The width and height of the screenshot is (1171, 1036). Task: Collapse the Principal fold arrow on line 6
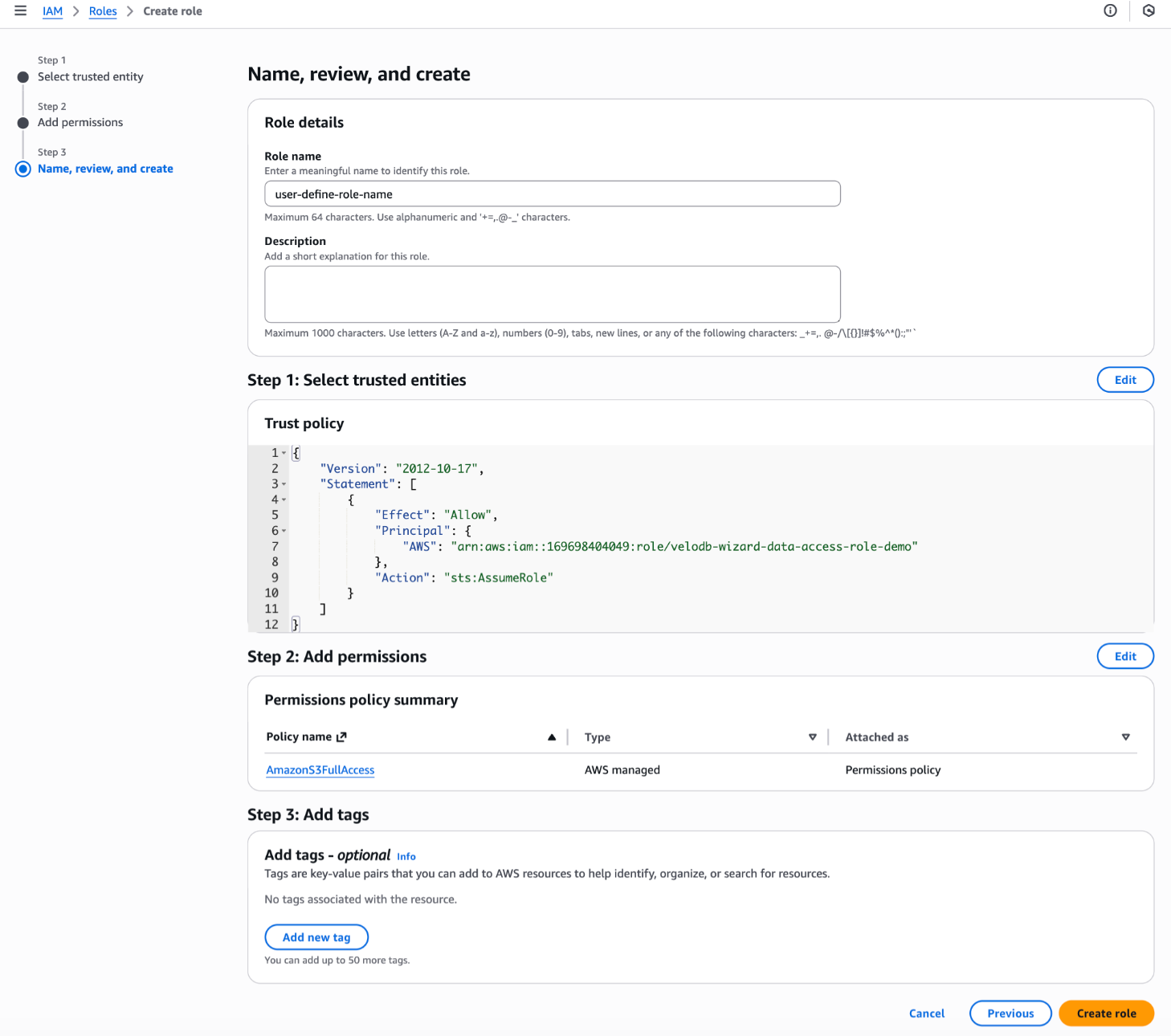pos(284,531)
